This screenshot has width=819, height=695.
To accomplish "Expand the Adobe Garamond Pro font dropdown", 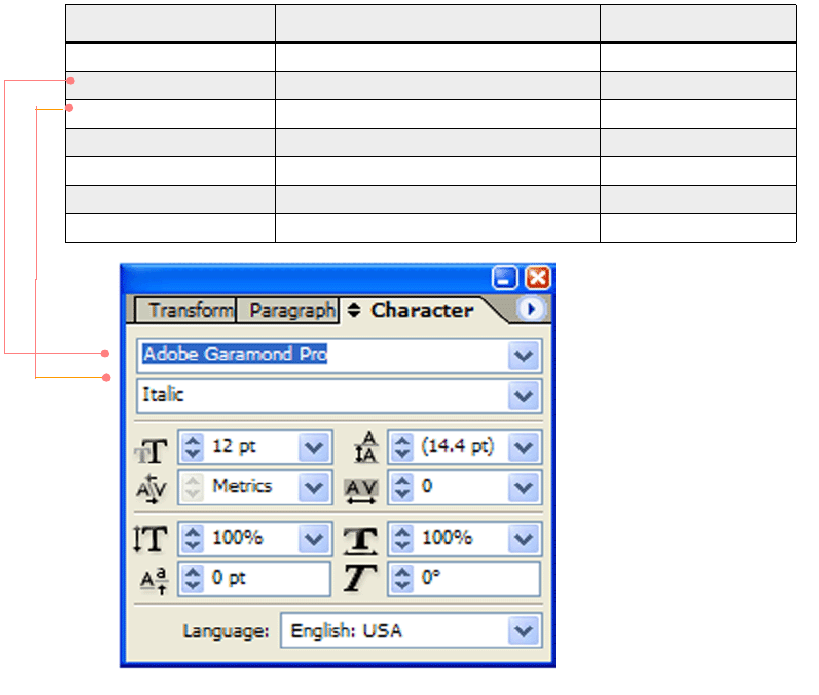I will [x=523, y=355].
